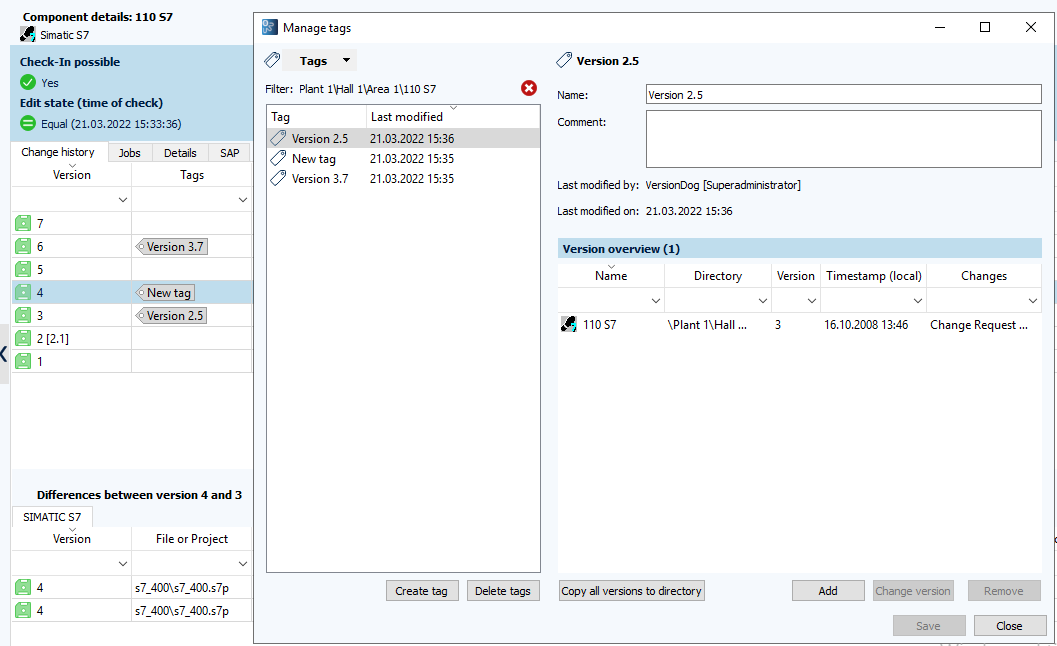This screenshot has width=1057, height=646.
Task: Click the Version 3.7 tag label on version 6
Action: point(171,247)
